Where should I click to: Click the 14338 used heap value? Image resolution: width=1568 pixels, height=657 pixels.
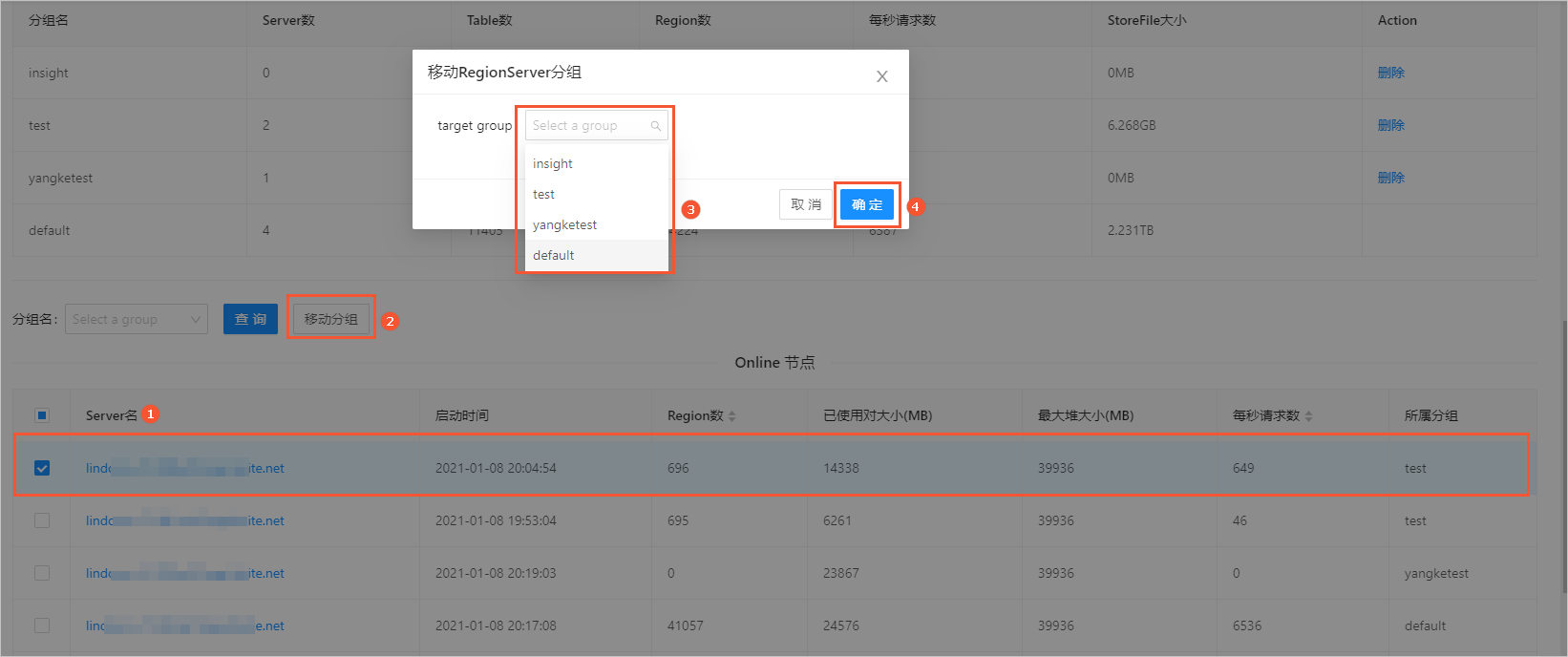click(841, 468)
